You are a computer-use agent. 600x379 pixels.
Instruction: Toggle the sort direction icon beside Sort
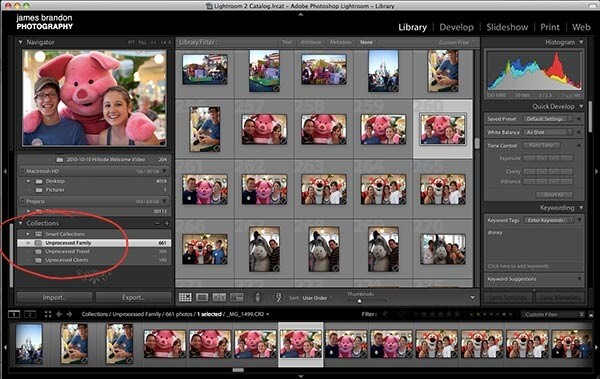coord(279,297)
